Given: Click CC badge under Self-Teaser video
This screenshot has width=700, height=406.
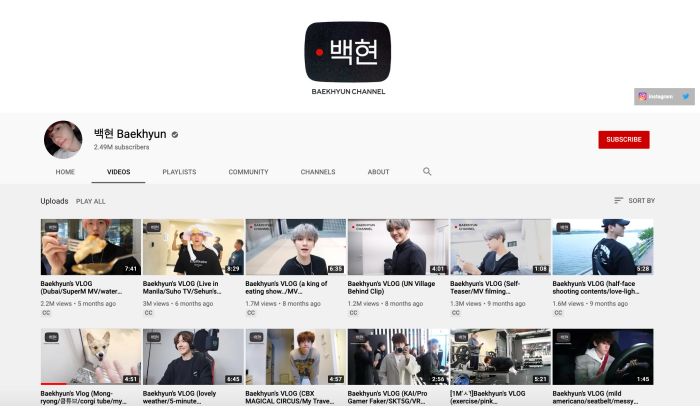Looking at the screenshot, I should click(455, 313).
